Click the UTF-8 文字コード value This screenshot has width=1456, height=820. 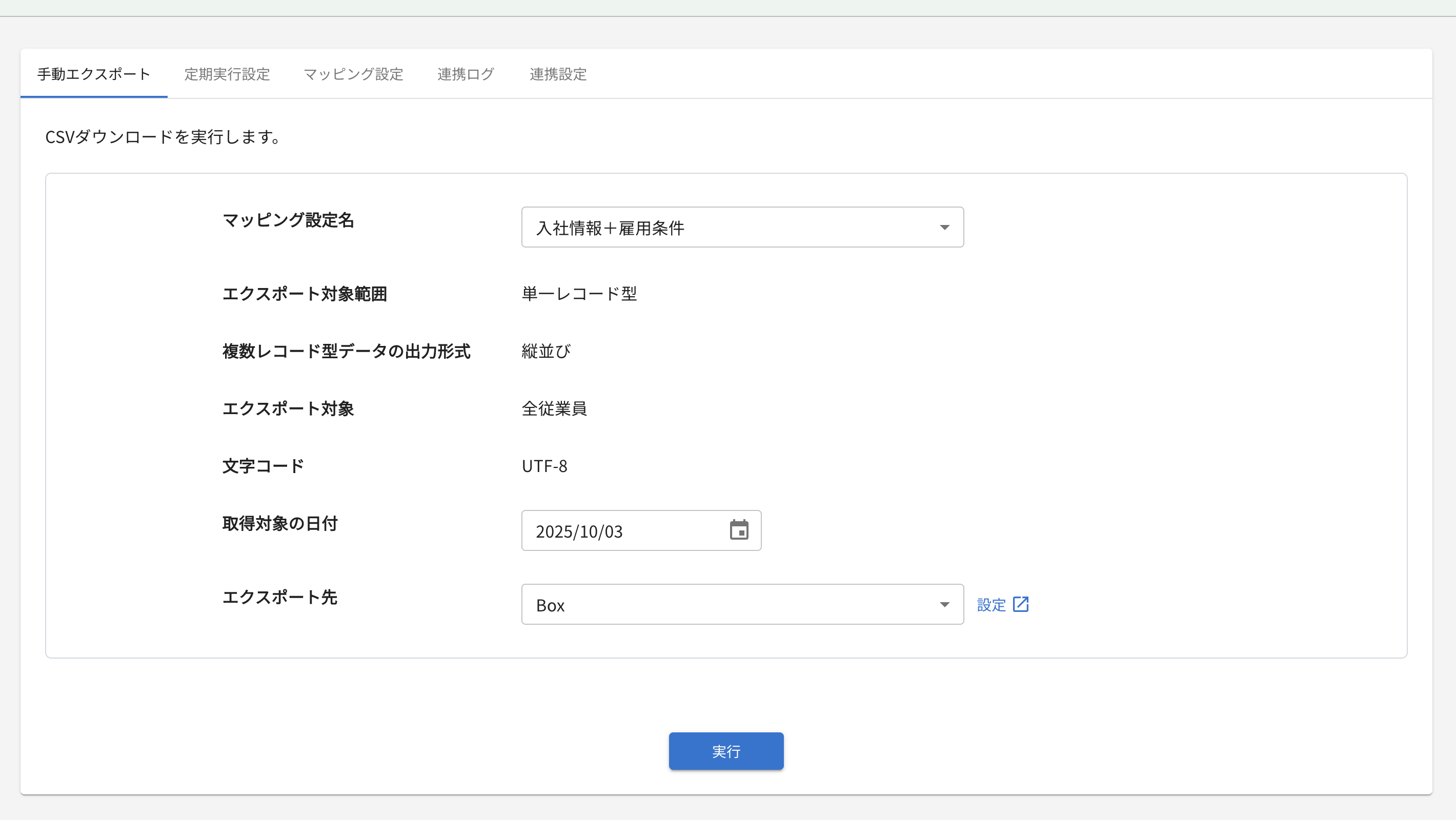tap(544, 466)
